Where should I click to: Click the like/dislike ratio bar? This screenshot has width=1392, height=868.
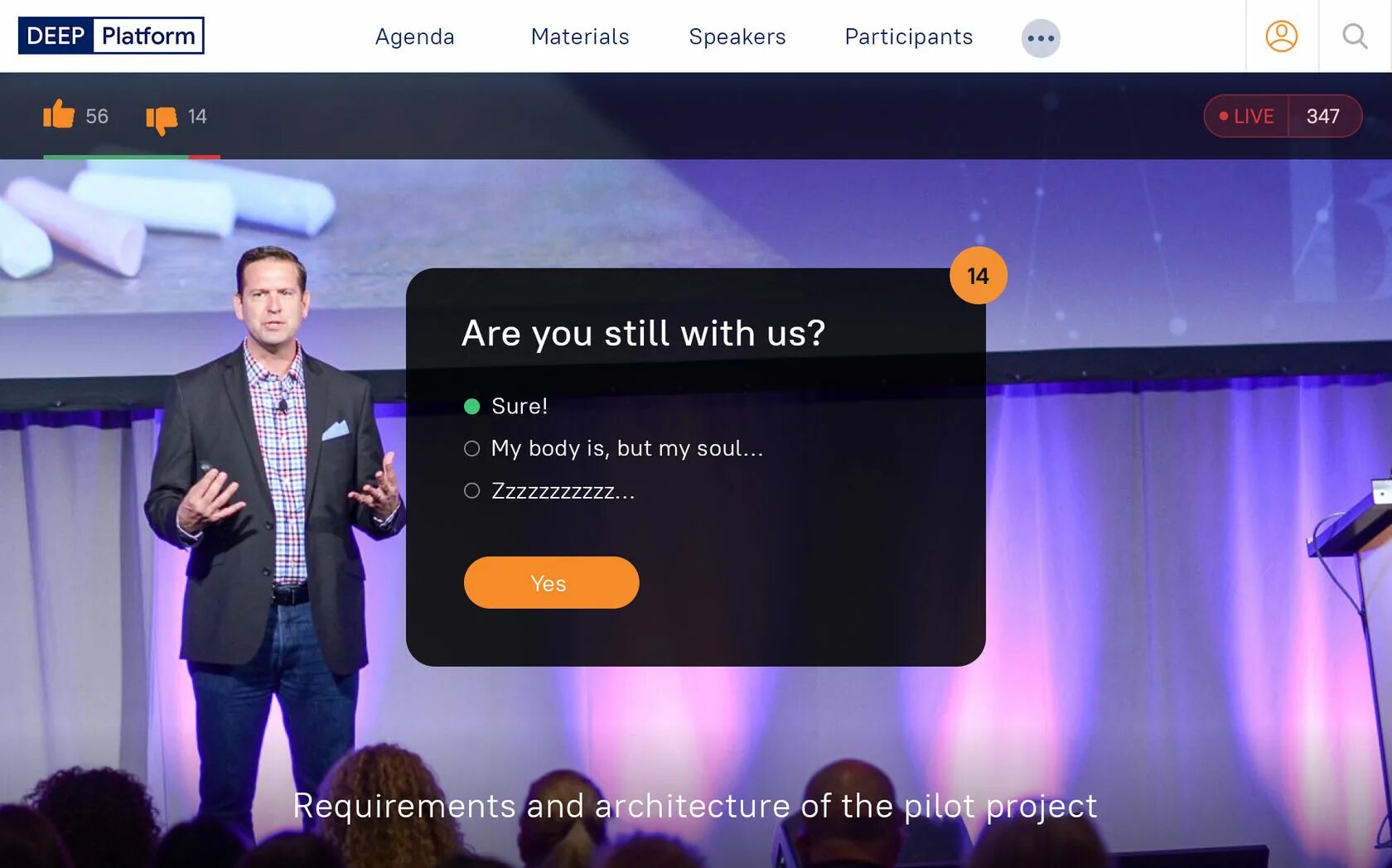(x=132, y=157)
